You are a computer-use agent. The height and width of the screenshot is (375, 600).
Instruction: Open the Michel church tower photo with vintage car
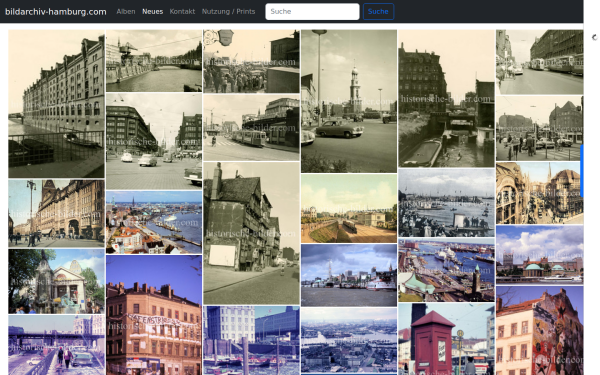349,101
